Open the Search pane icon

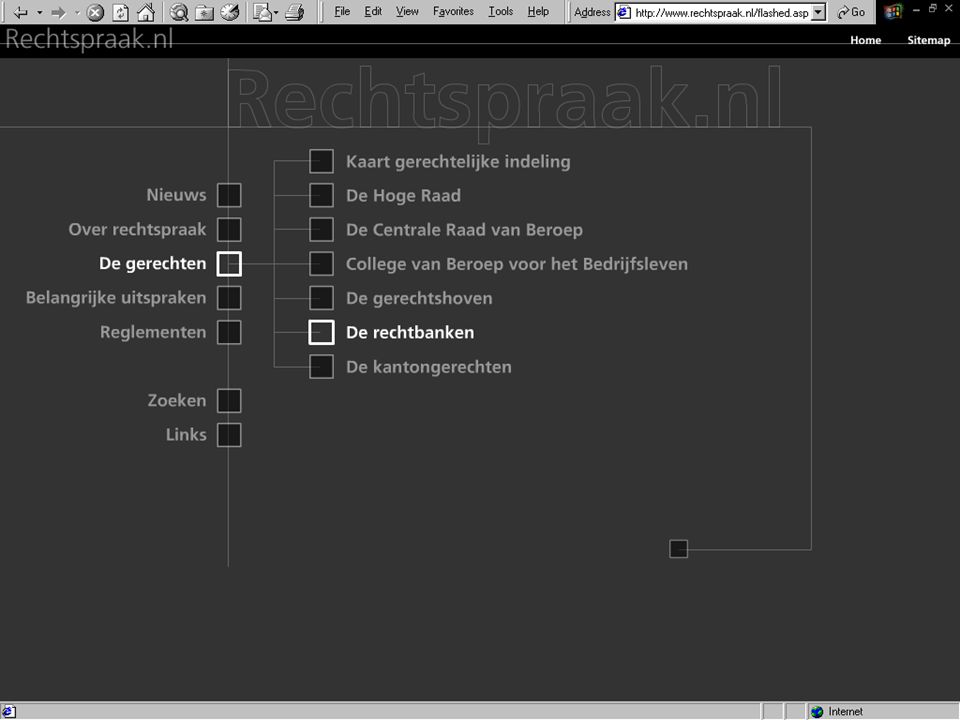pos(179,12)
